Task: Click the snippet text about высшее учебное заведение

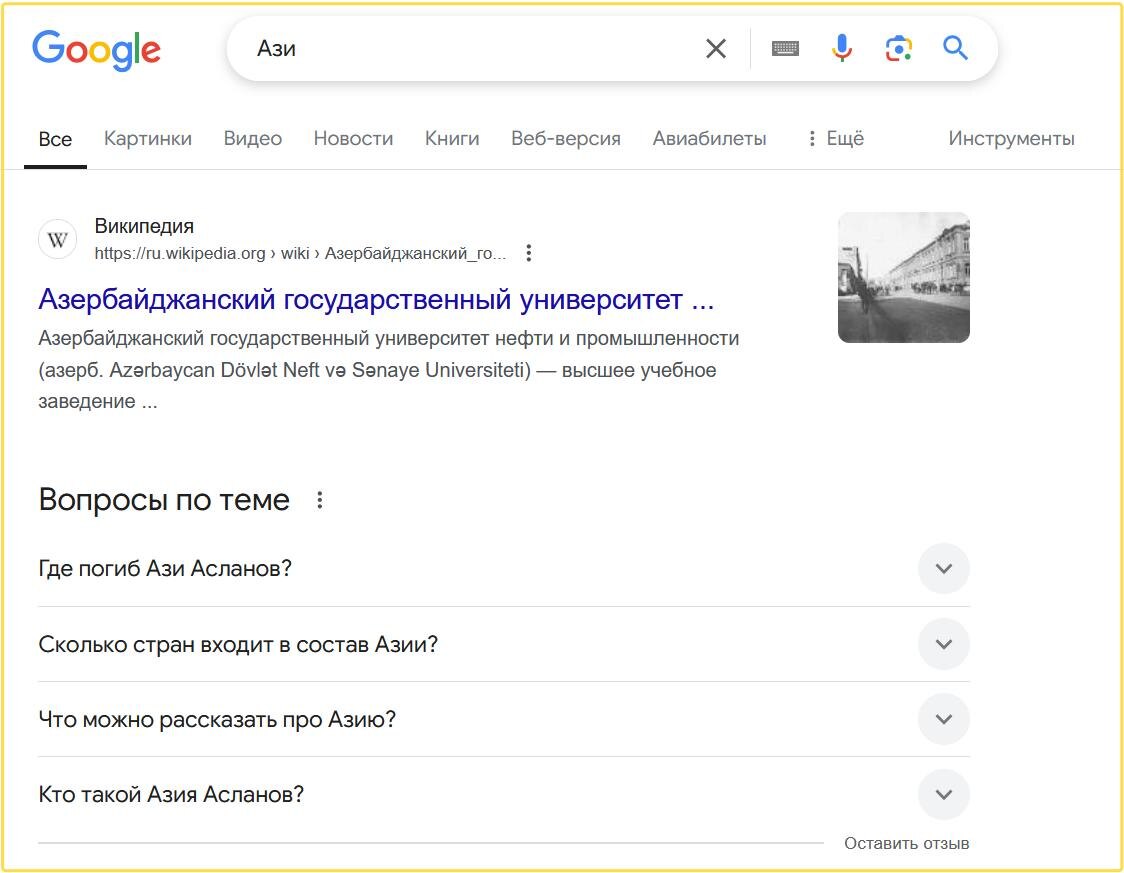Action: pos(389,370)
